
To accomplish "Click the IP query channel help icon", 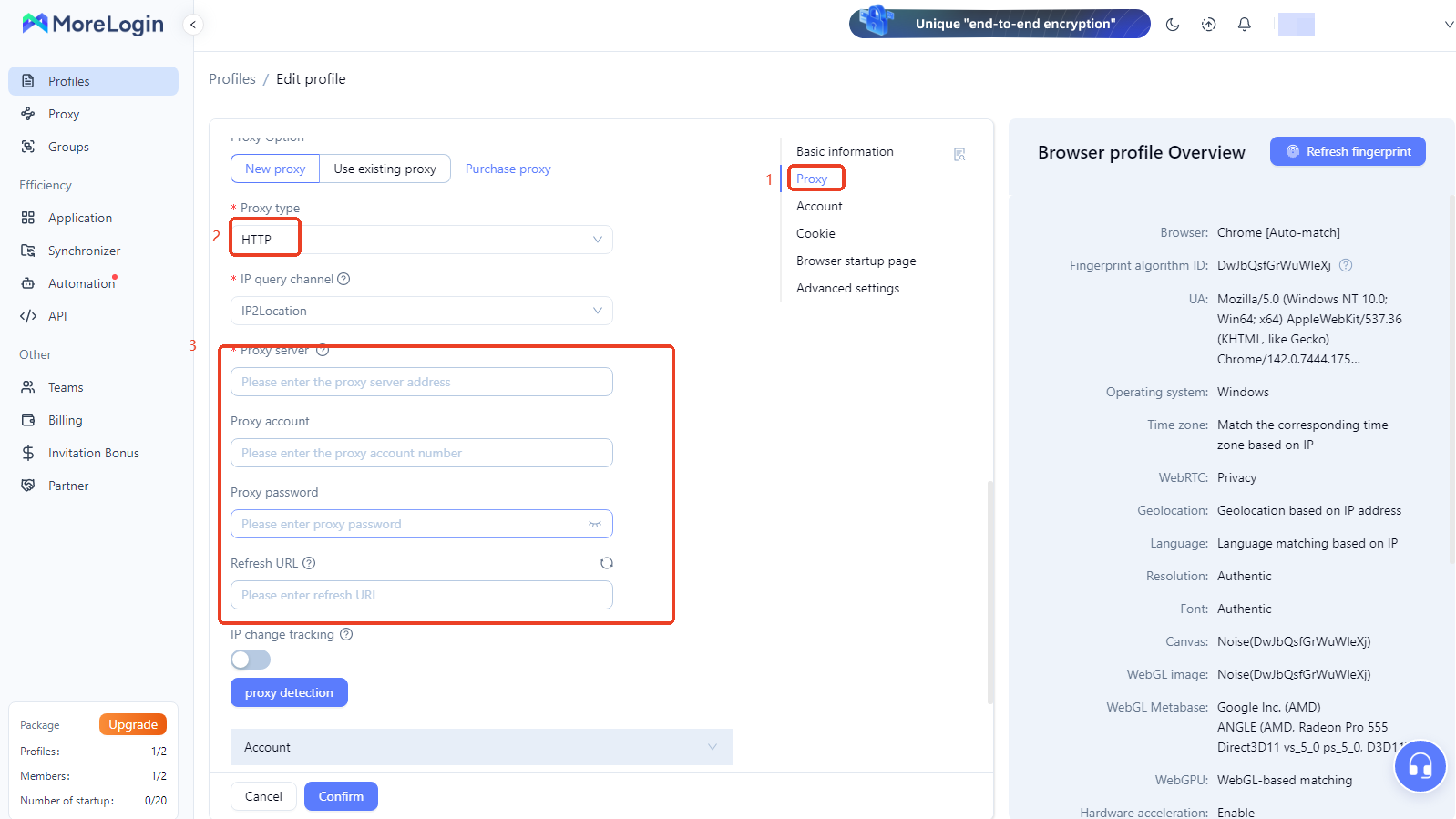I will point(343,279).
